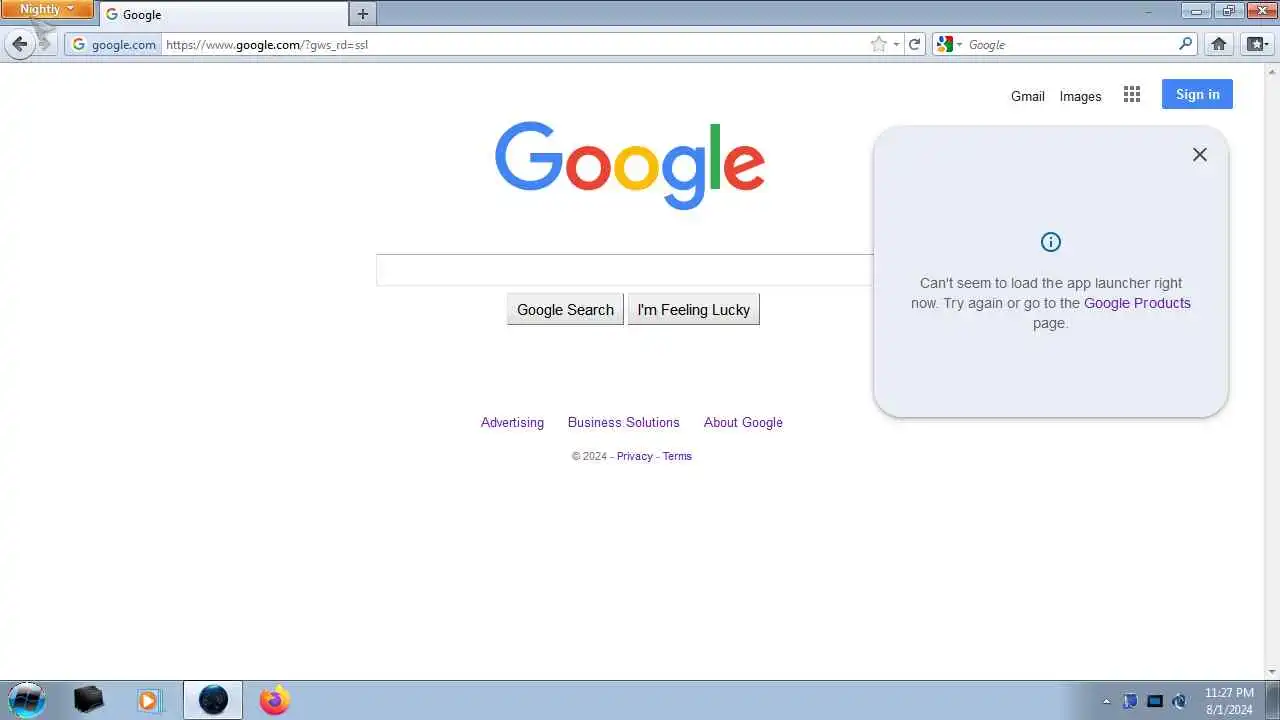The image size is (1280, 720).
Task: Click the search bar magnifier icon
Action: coord(1185,44)
